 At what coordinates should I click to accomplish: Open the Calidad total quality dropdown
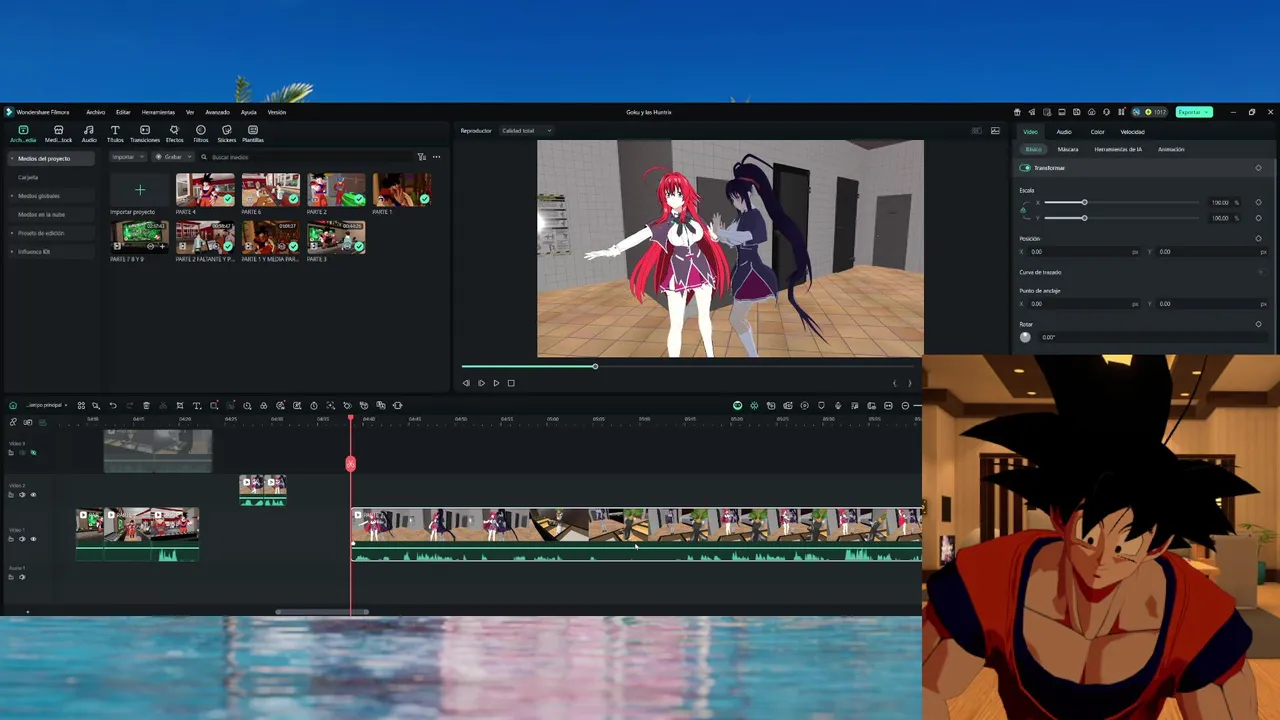[527, 131]
